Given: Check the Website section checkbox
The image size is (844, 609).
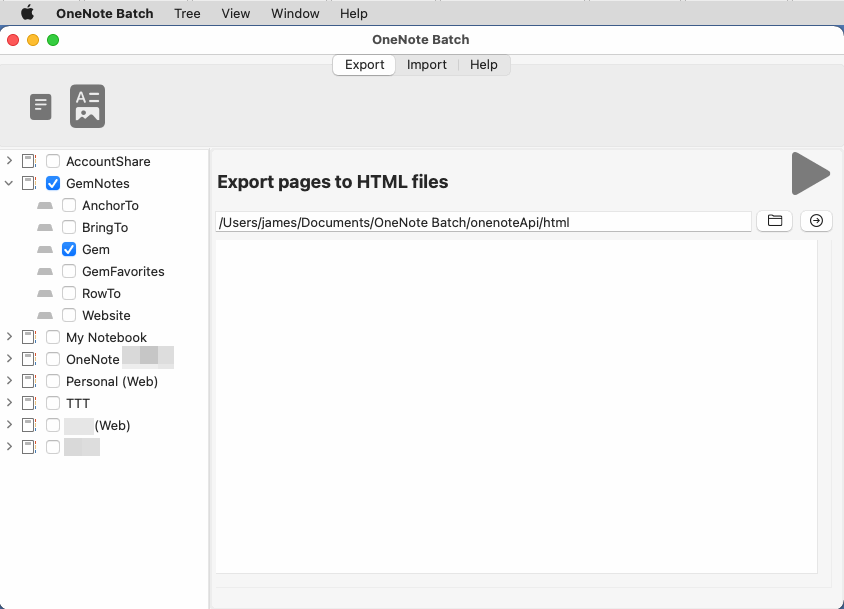Looking at the screenshot, I should coord(69,315).
